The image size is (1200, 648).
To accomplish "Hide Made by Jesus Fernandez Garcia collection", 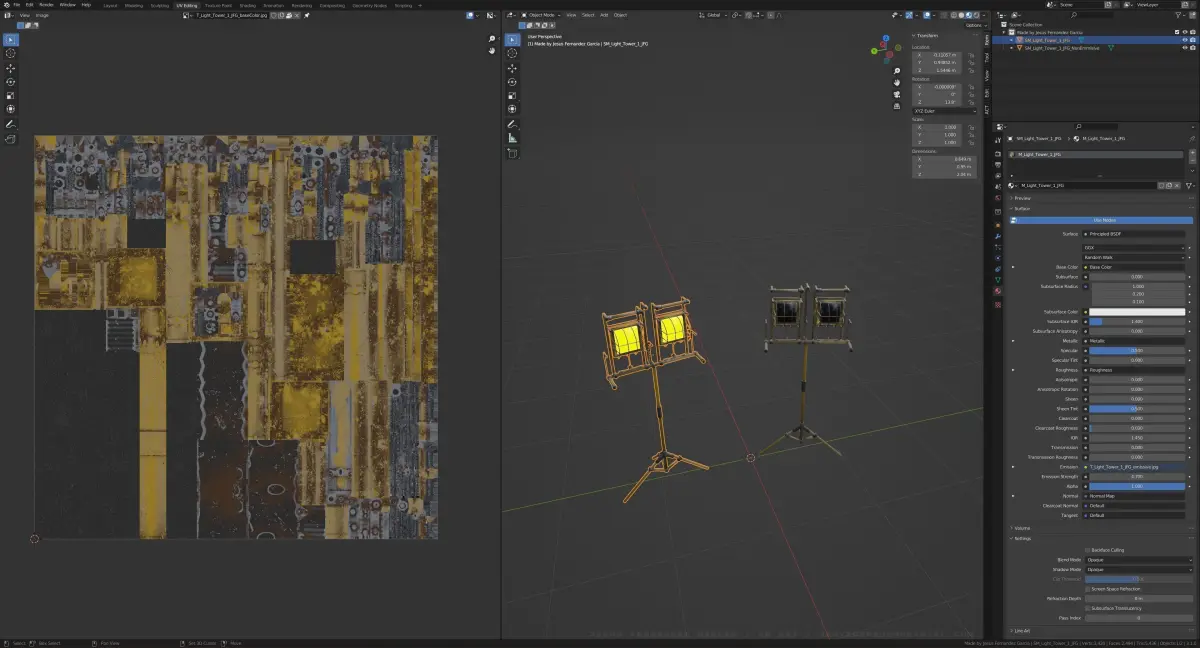I will pos(1185,32).
